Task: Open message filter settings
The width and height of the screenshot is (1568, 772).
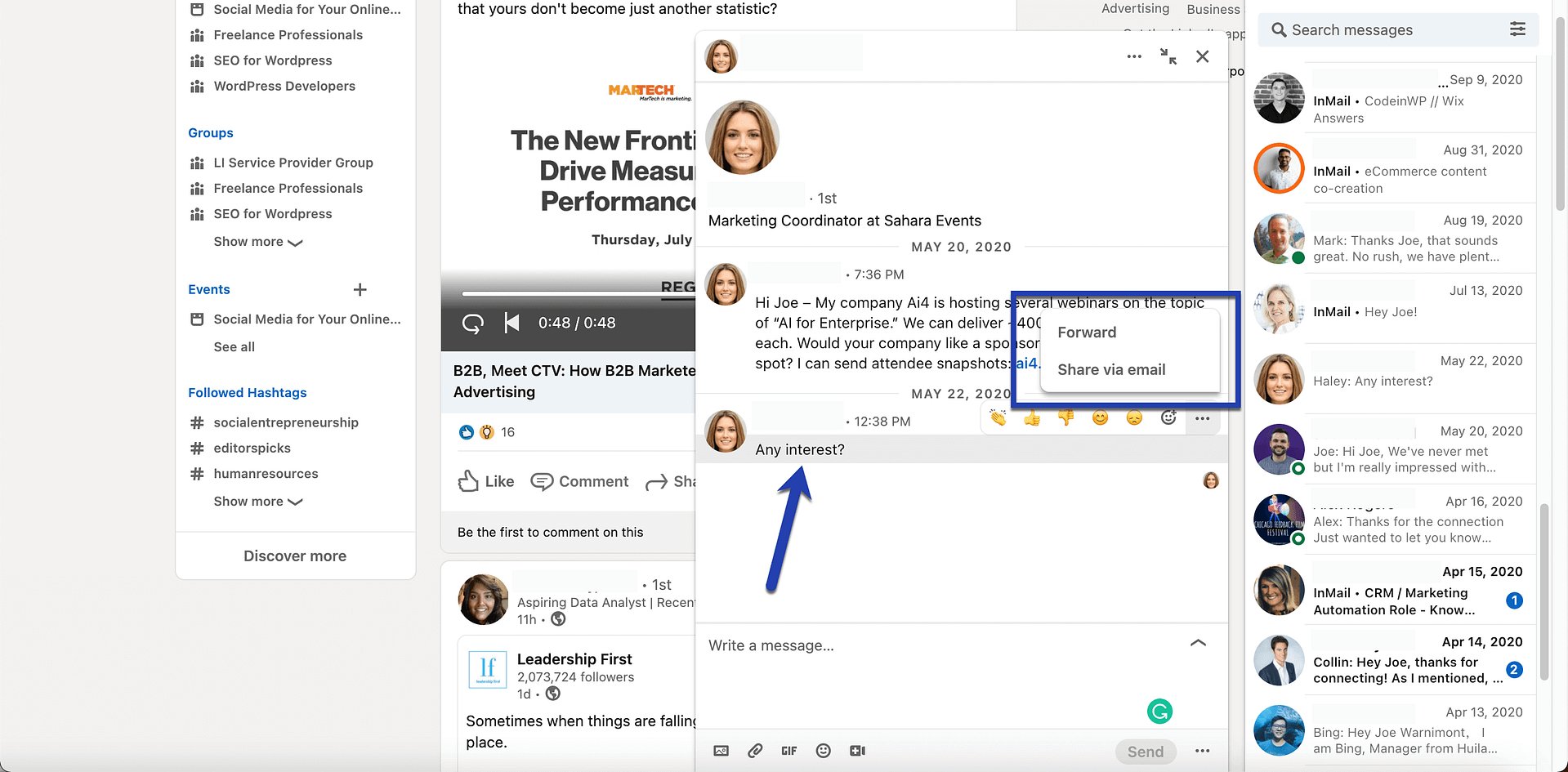Action: [1517, 29]
